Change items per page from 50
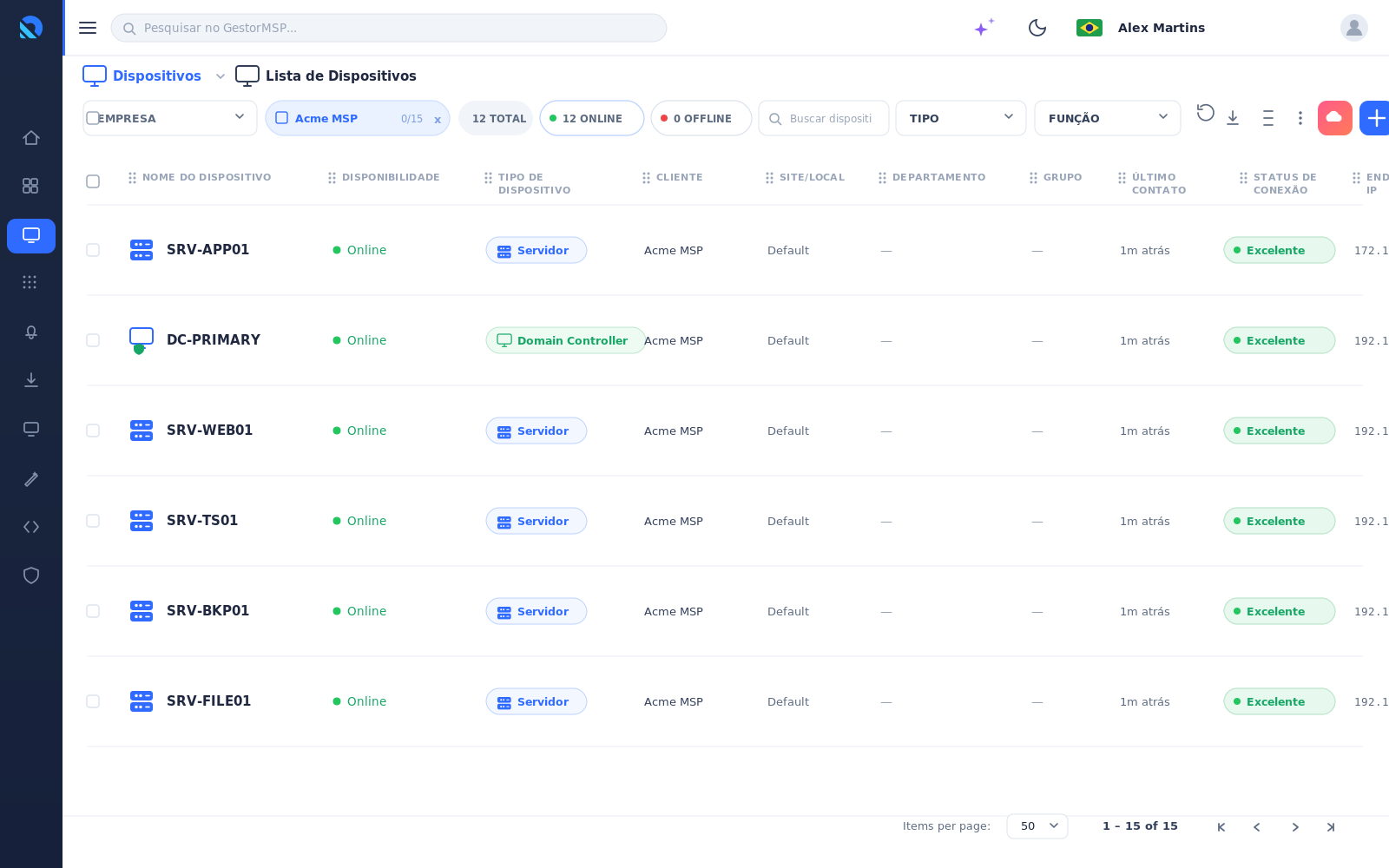 click(1037, 826)
